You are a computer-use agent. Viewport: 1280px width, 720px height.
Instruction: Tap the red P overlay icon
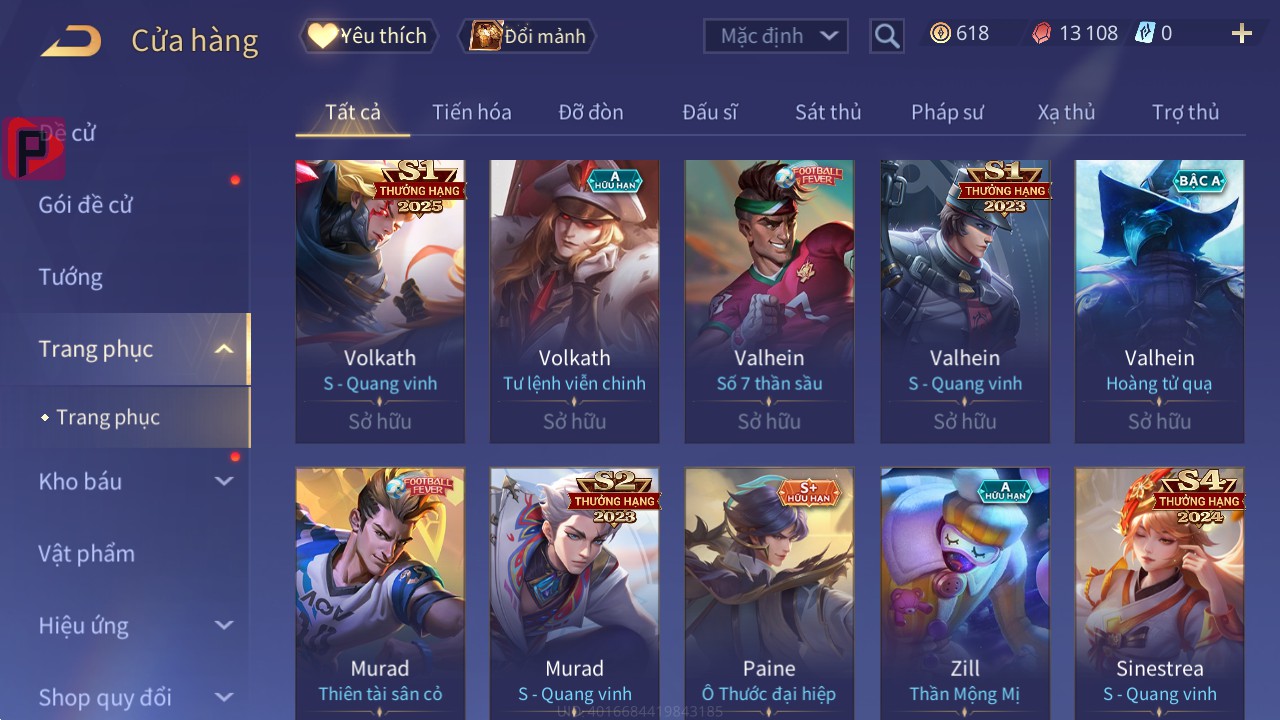(x=34, y=148)
